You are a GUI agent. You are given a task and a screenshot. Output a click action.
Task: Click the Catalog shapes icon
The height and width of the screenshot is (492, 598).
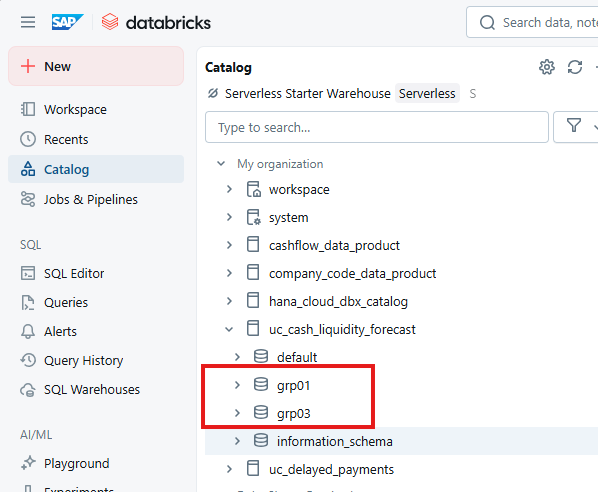pos(28,169)
